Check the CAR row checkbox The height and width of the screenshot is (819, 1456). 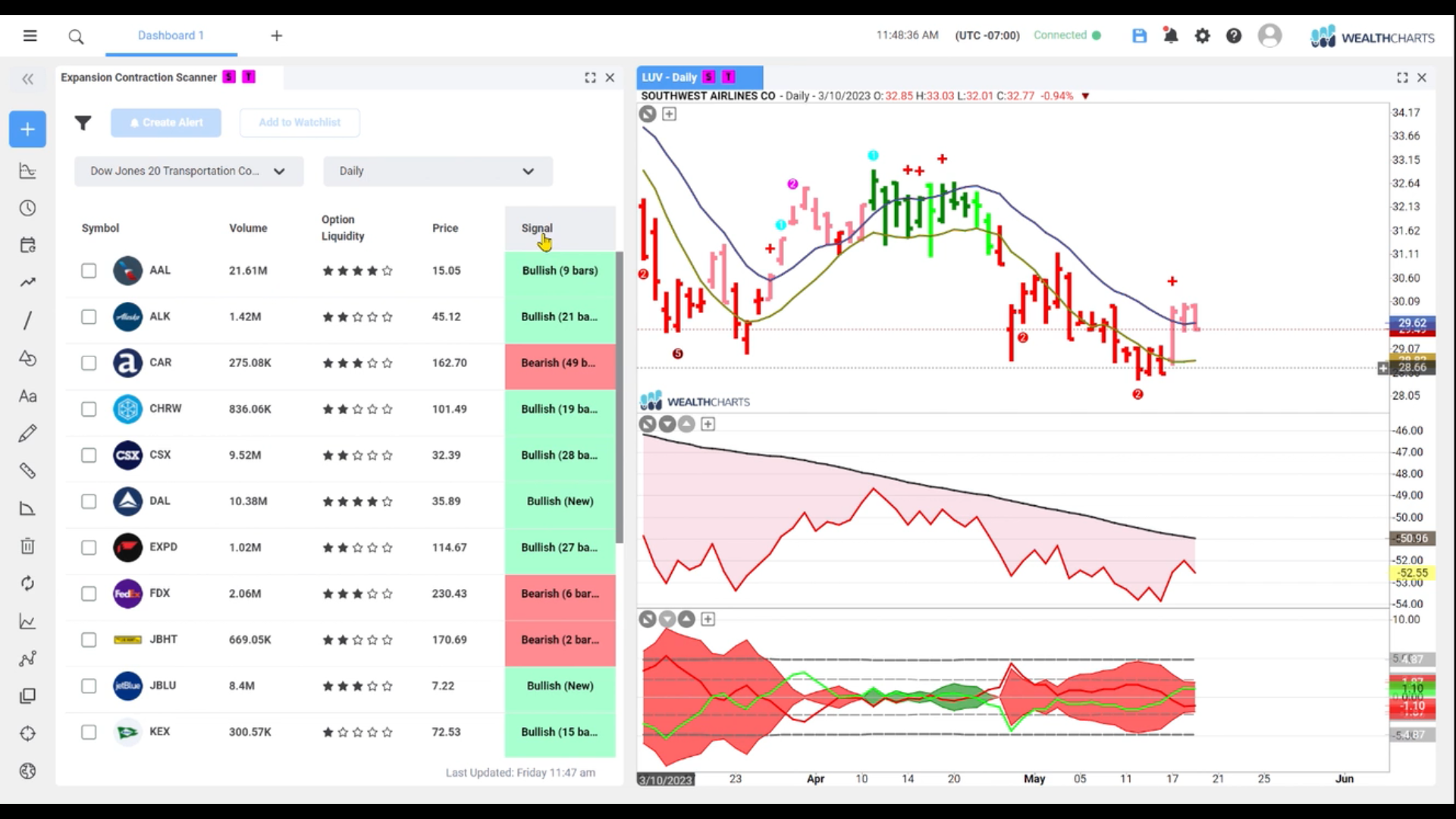coord(89,363)
